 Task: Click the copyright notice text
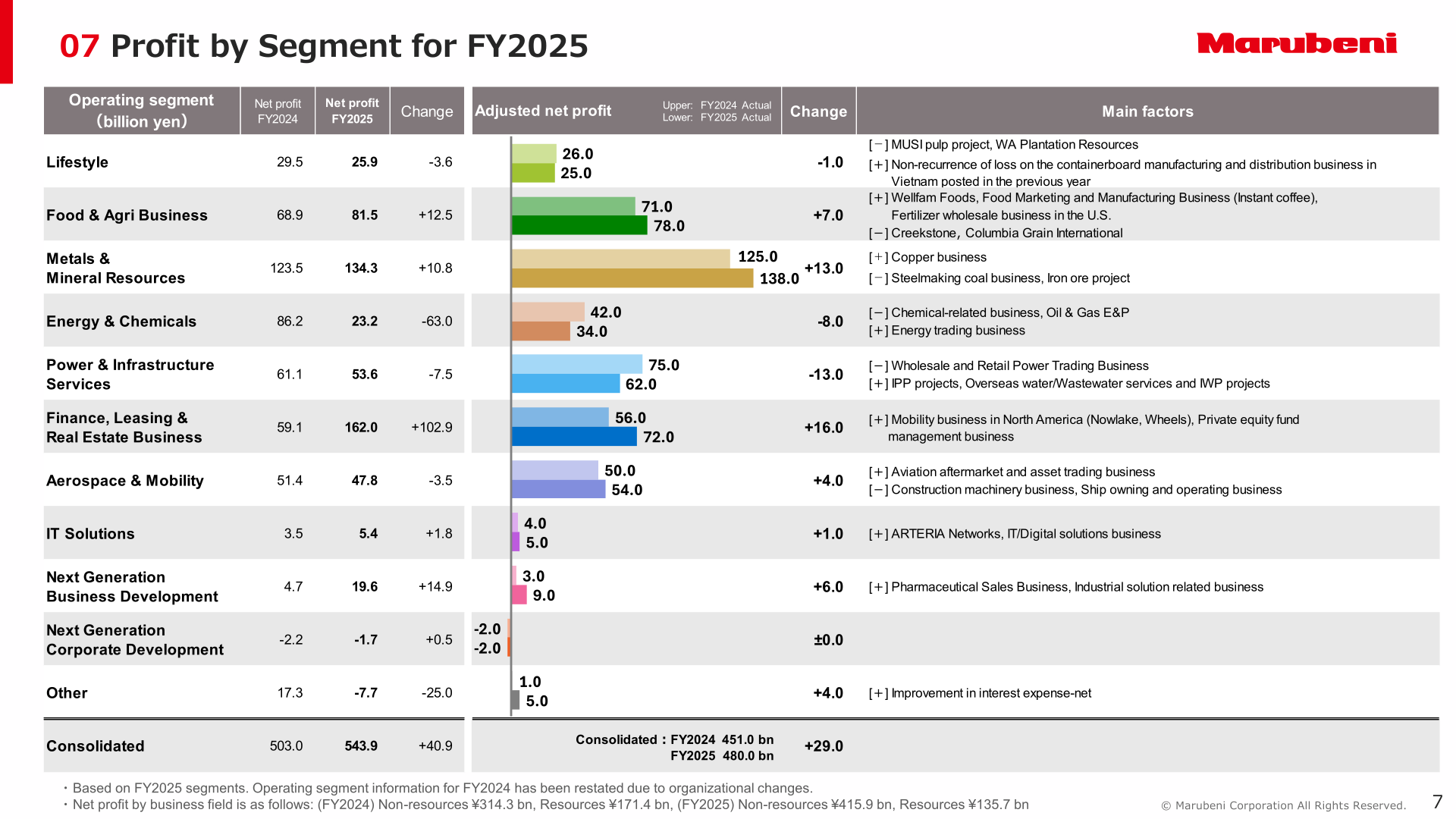coord(1284,806)
